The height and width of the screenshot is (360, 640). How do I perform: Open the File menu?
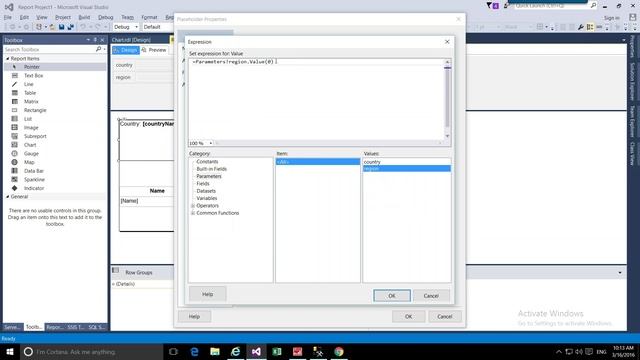(x=8, y=18)
